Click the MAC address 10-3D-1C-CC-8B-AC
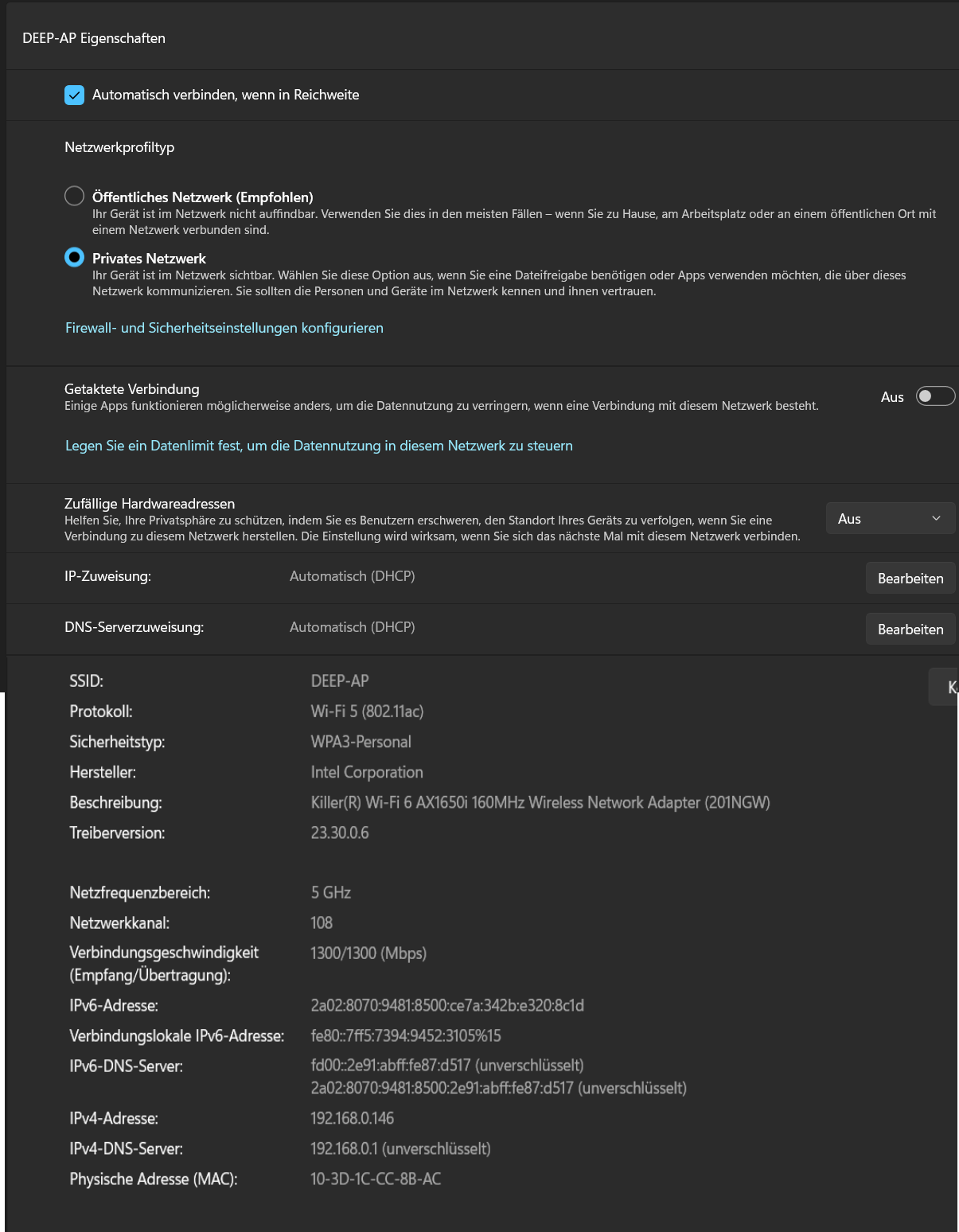 coord(376,1179)
